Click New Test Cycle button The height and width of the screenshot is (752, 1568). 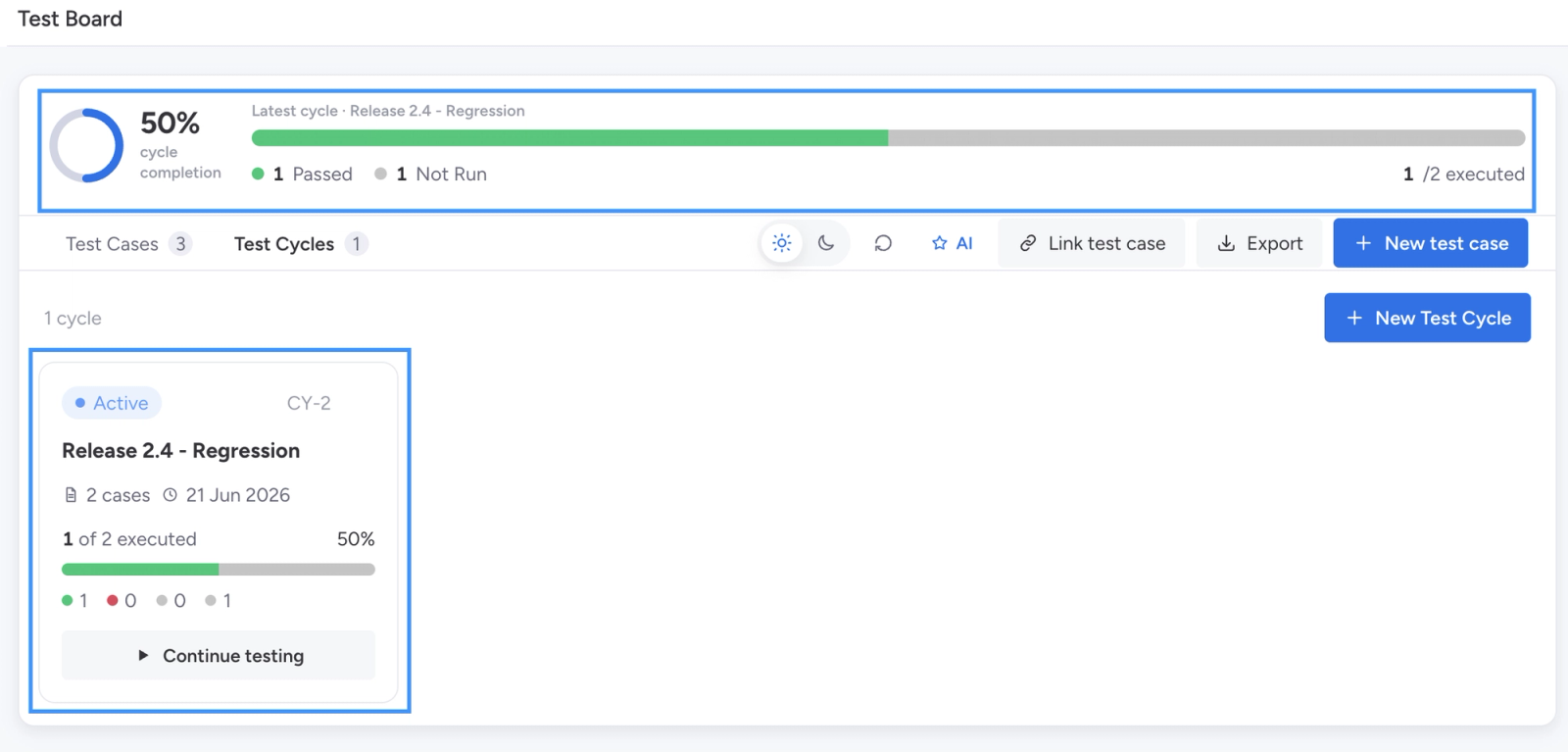point(1427,318)
